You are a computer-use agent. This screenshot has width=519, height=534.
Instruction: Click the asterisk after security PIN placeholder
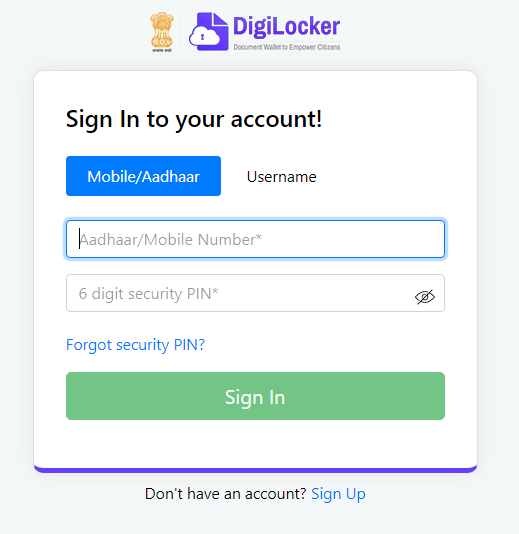coord(215,290)
